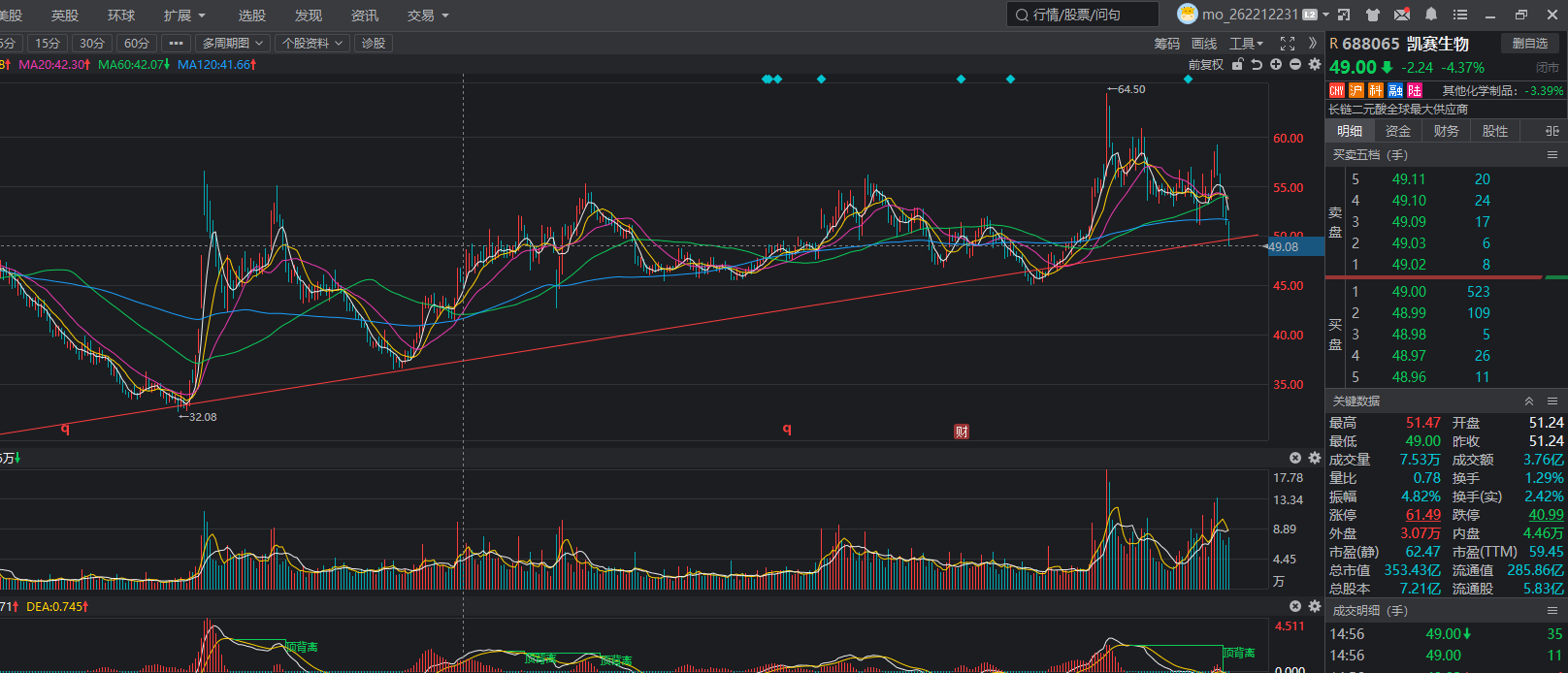This screenshot has height=673, width=1568.
Task: Click the undo arrow above the chart
Action: pyautogui.click(x=1257, y=64)
